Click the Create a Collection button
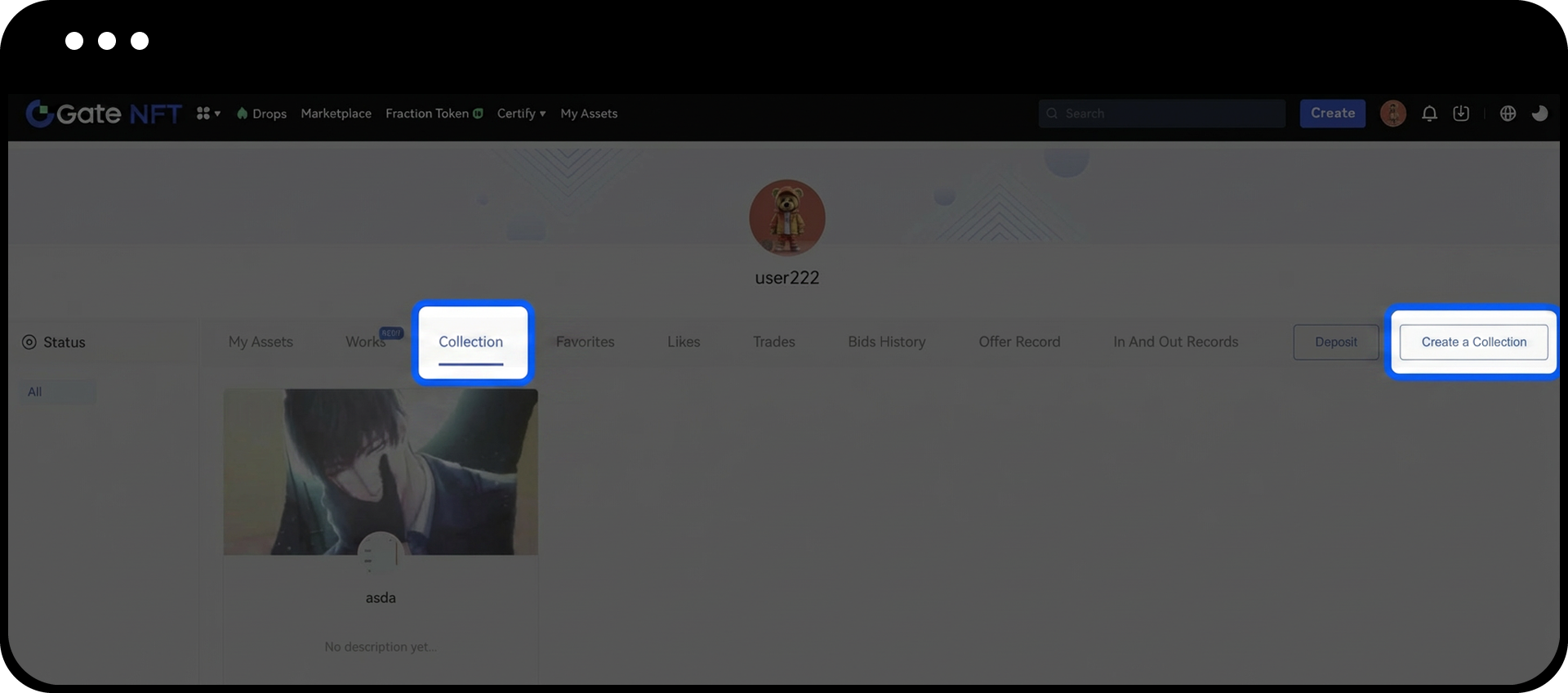Viewport: 1568px width, 693px height. (x=1473, y=342)
